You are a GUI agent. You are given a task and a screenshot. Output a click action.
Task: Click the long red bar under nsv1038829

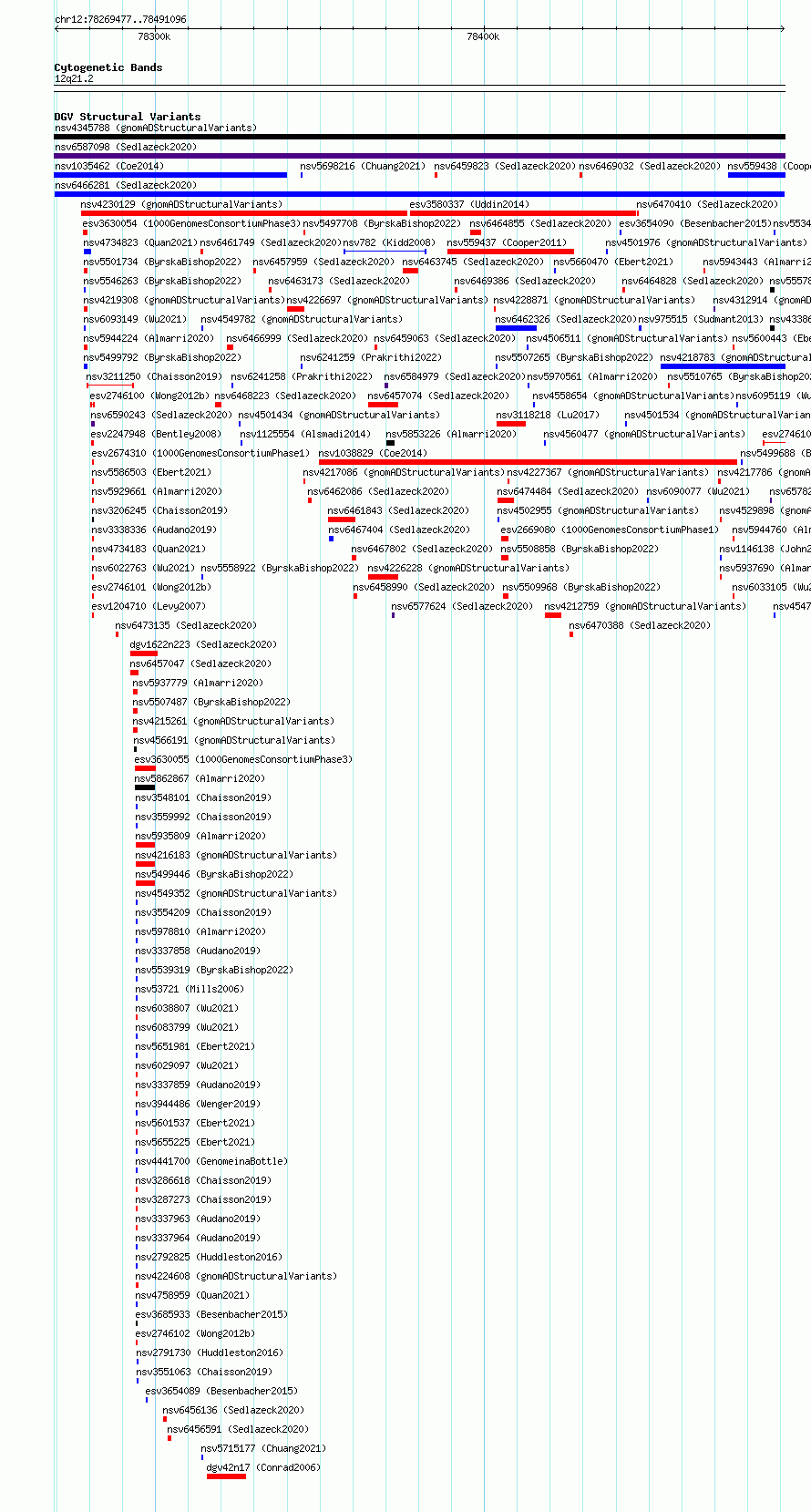pos(528,462)
